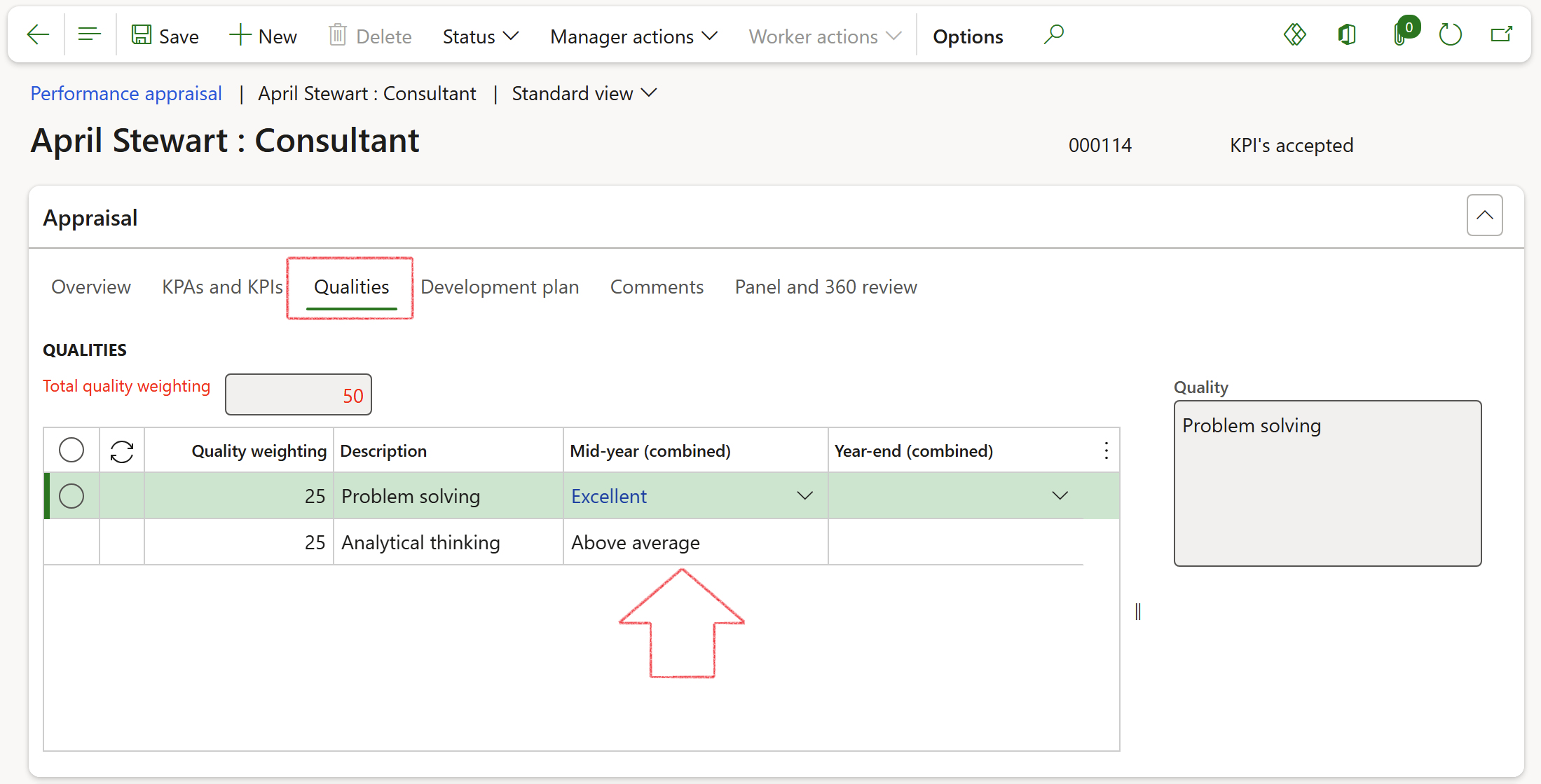Collapse the Appraisal section

(1484, 216)
